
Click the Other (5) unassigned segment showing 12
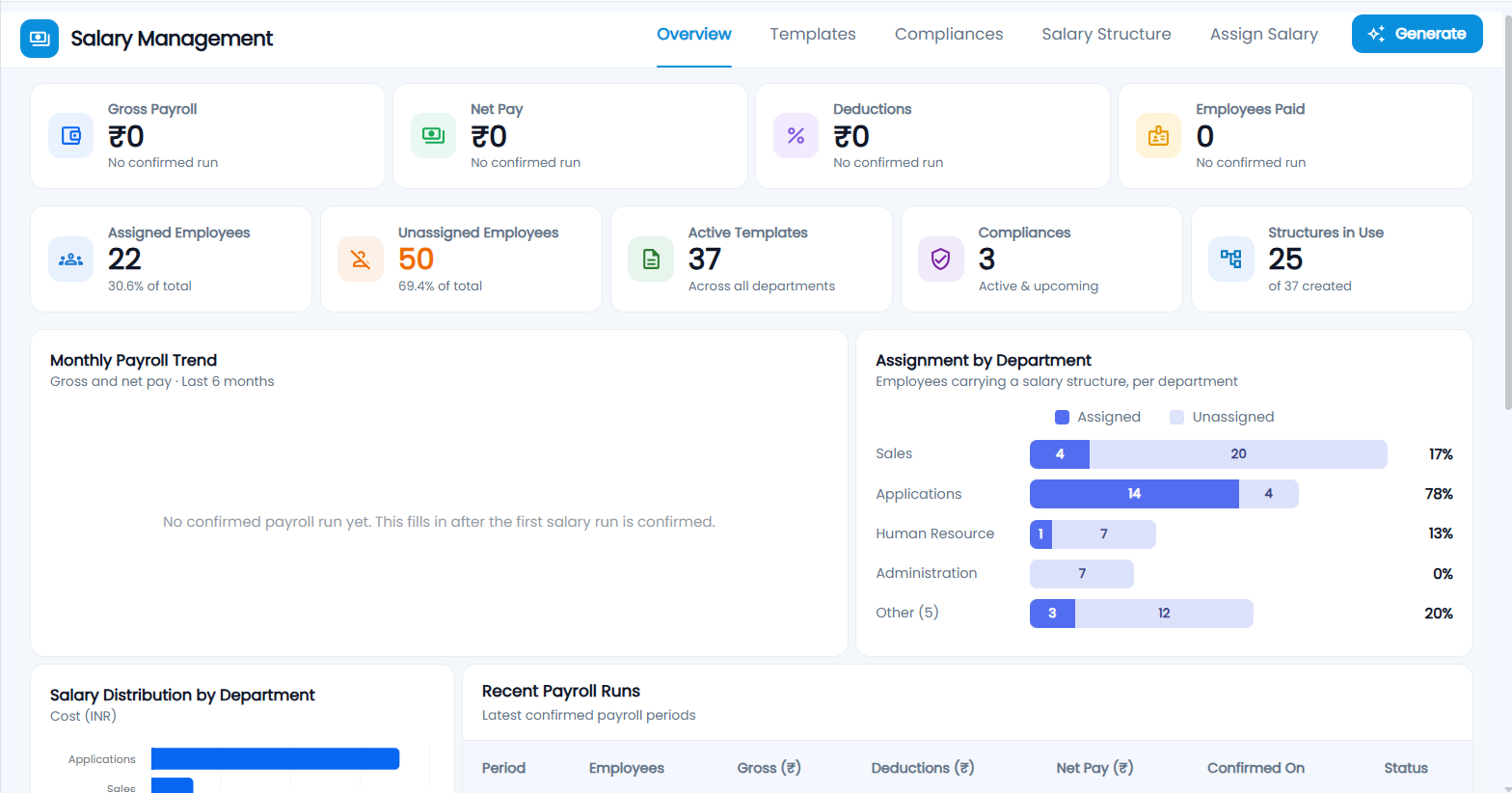coord(1164,614)
